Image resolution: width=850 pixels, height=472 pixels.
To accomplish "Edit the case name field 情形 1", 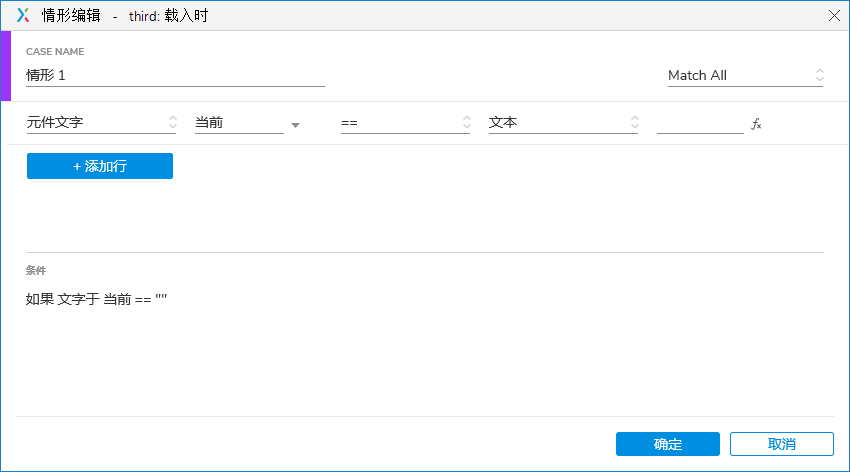I will [175, 75].
